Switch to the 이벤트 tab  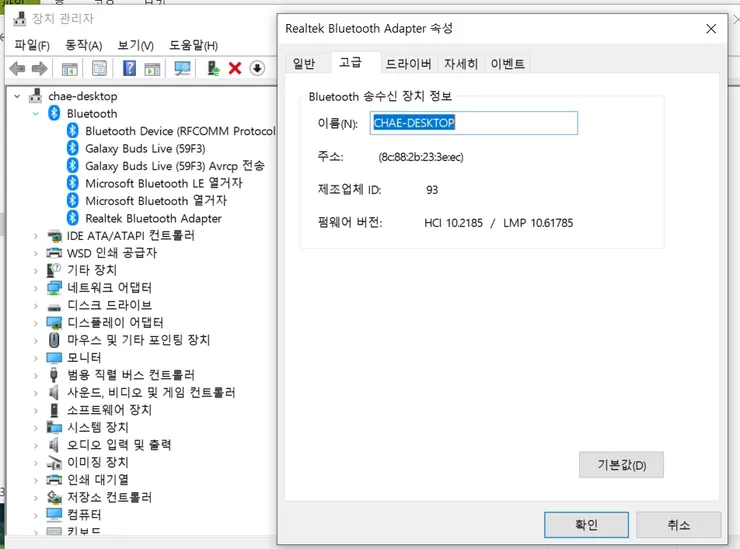pos(507,63)
